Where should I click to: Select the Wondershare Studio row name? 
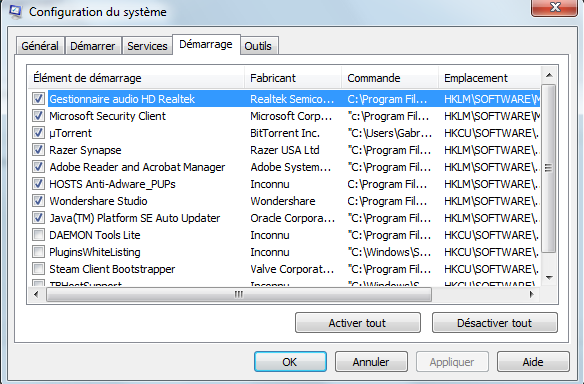(98, 201)
